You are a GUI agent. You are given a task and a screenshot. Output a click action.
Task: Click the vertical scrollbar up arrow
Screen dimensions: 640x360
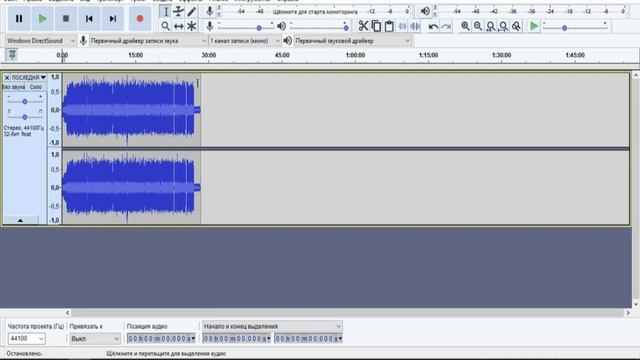(636, 75)
